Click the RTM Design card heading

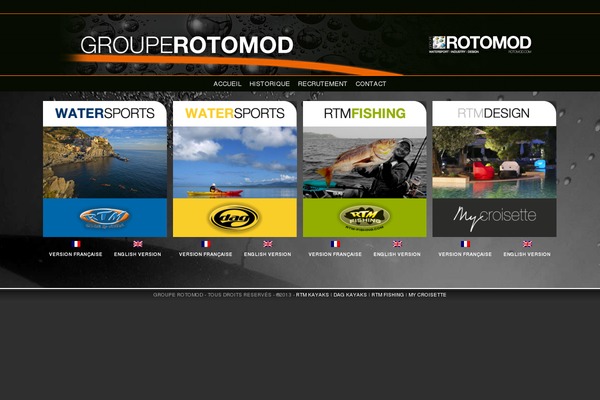coord(494,113)
